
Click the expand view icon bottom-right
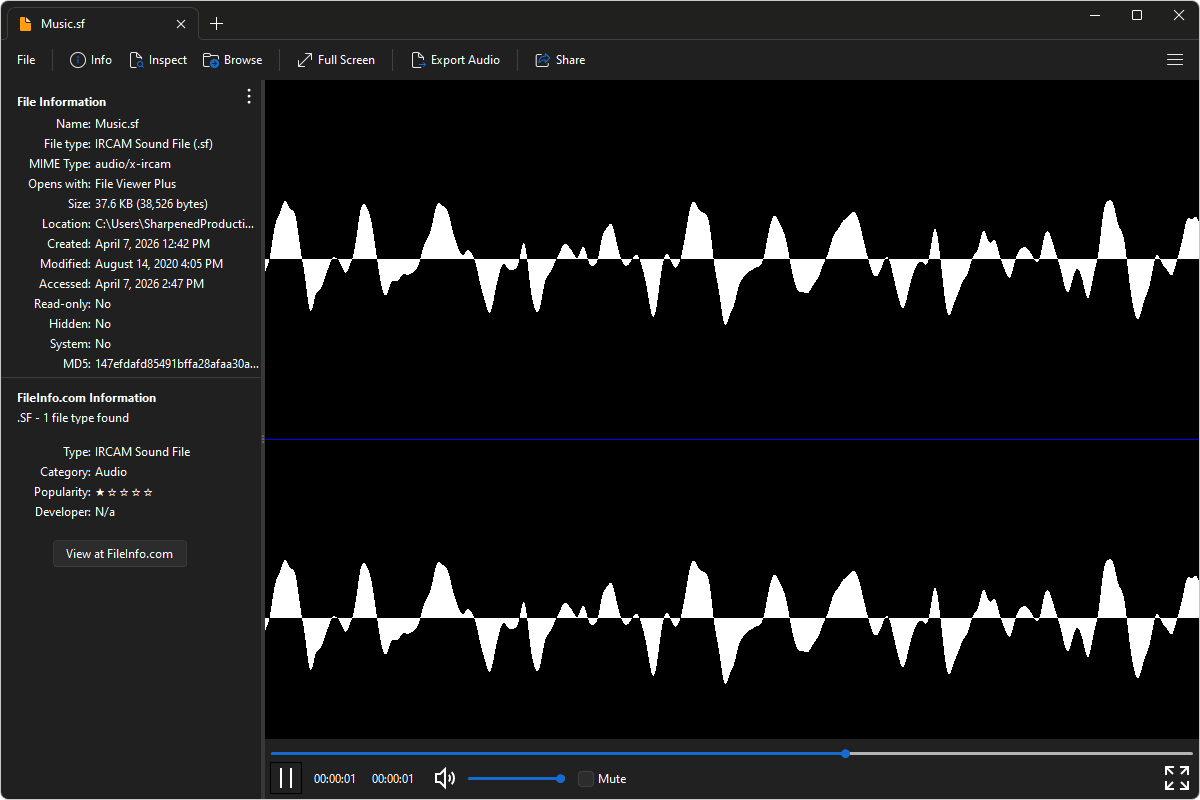pos(1176,778)
